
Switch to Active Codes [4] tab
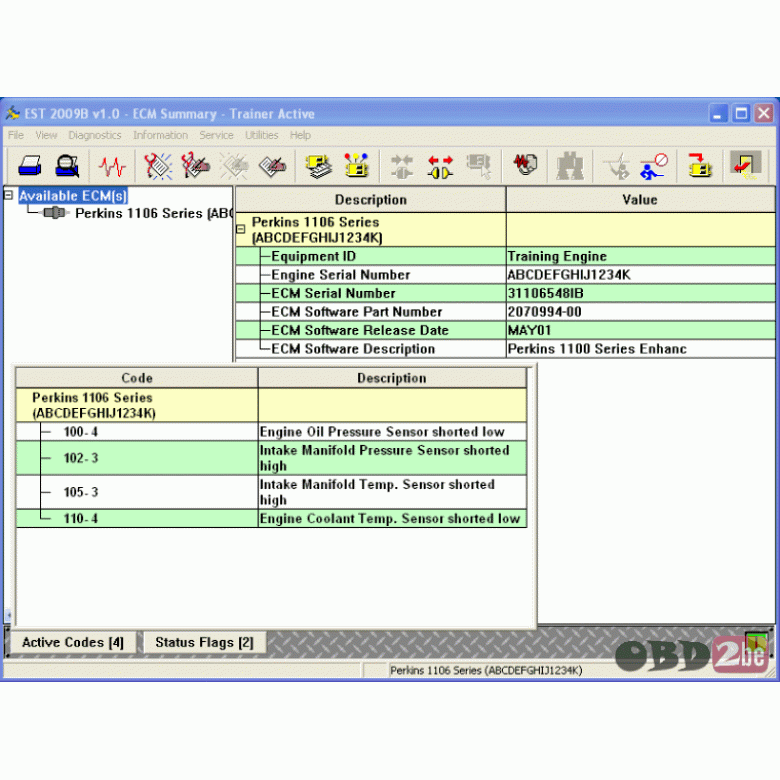pyautogui.click(x=73, y=642)
